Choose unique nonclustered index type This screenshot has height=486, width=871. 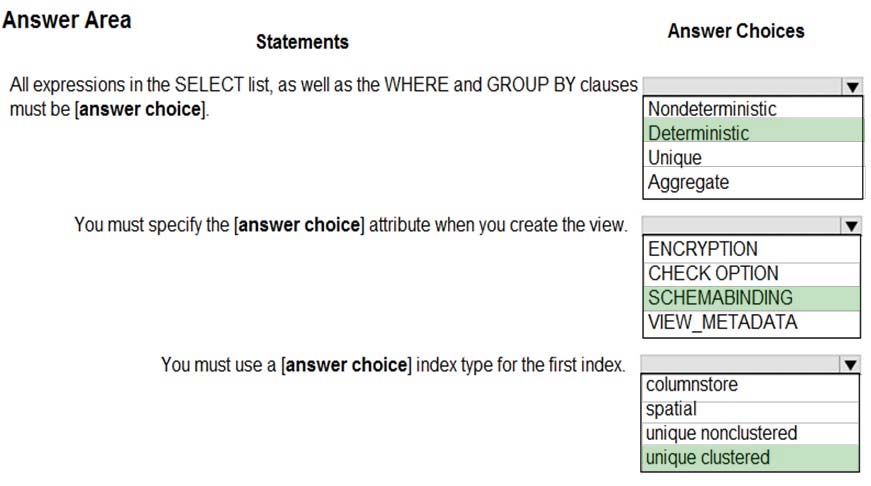(x=750, y=433)
